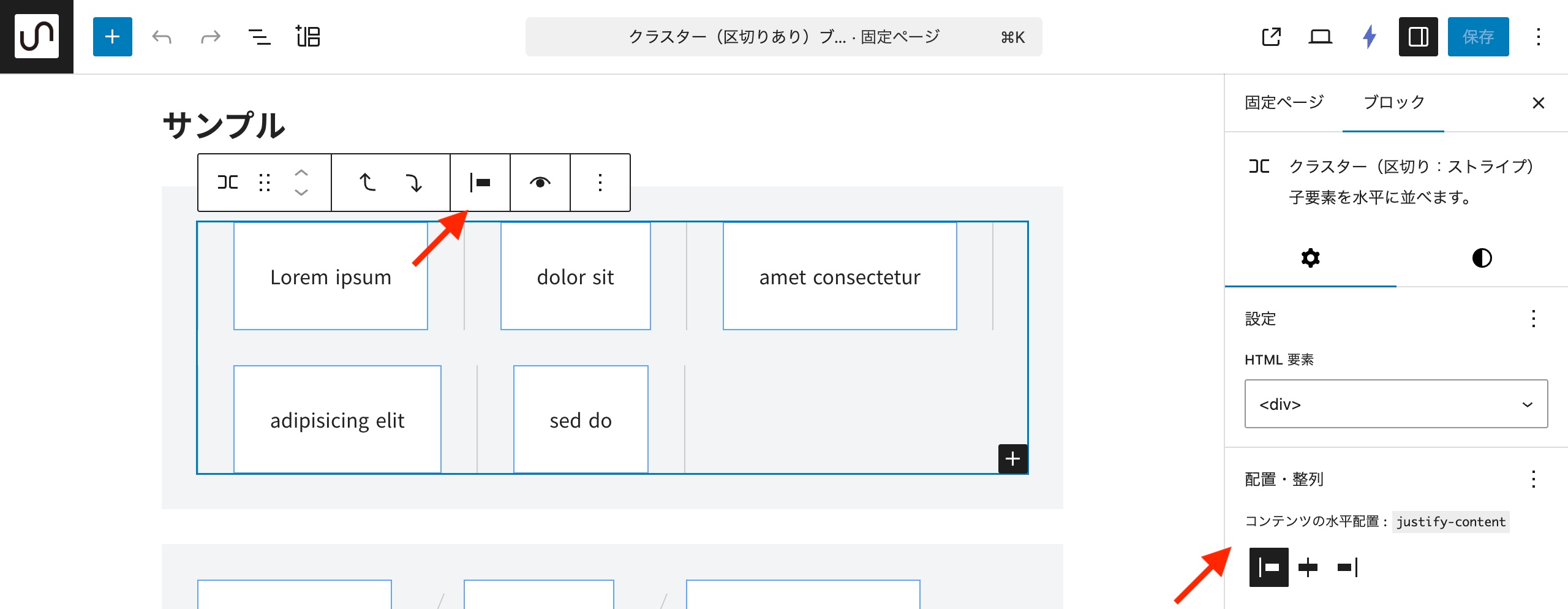Open justify alignment dropdown in block toolbar
This screenshot has height=609, width=1568.
[480, 183]
